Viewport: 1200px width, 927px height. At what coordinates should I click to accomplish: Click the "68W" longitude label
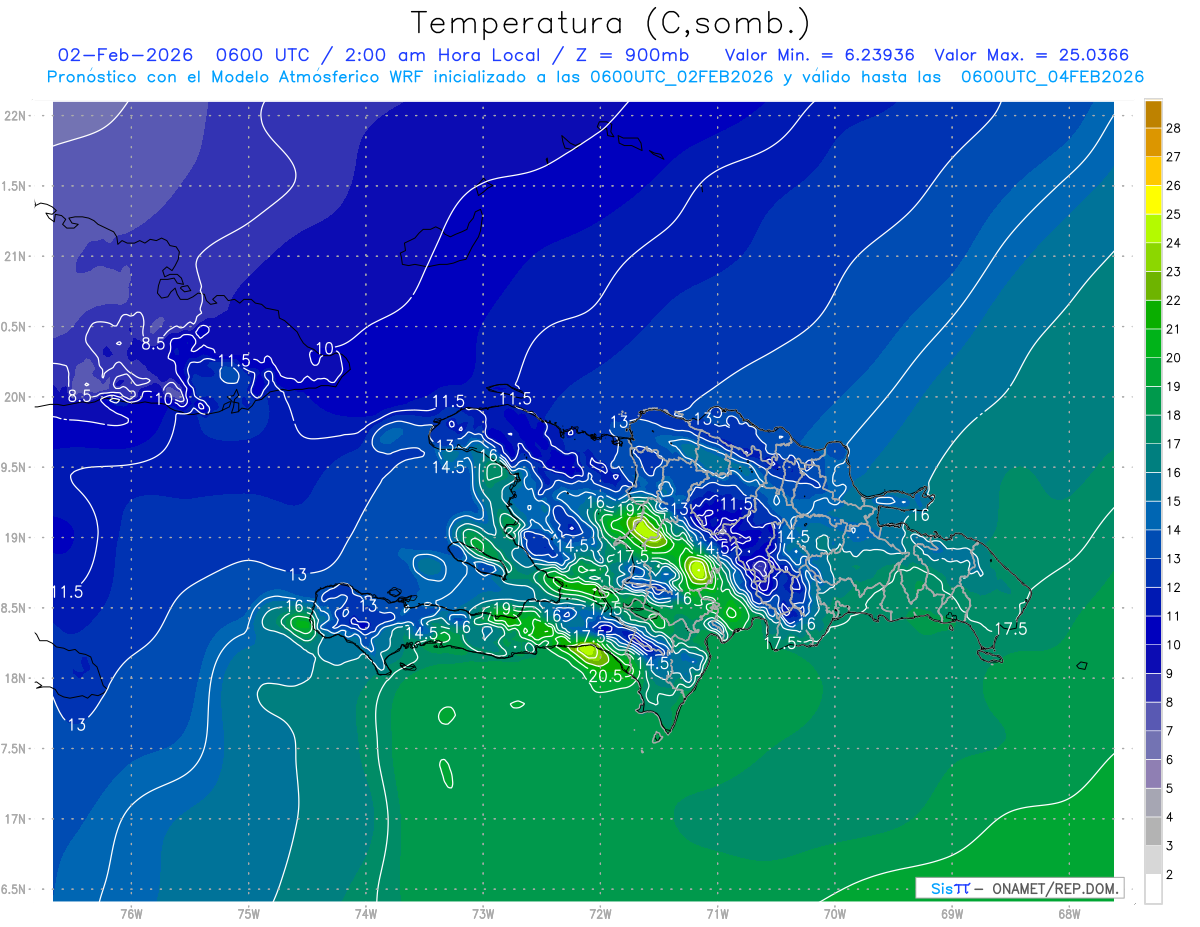pos(1069,913)
